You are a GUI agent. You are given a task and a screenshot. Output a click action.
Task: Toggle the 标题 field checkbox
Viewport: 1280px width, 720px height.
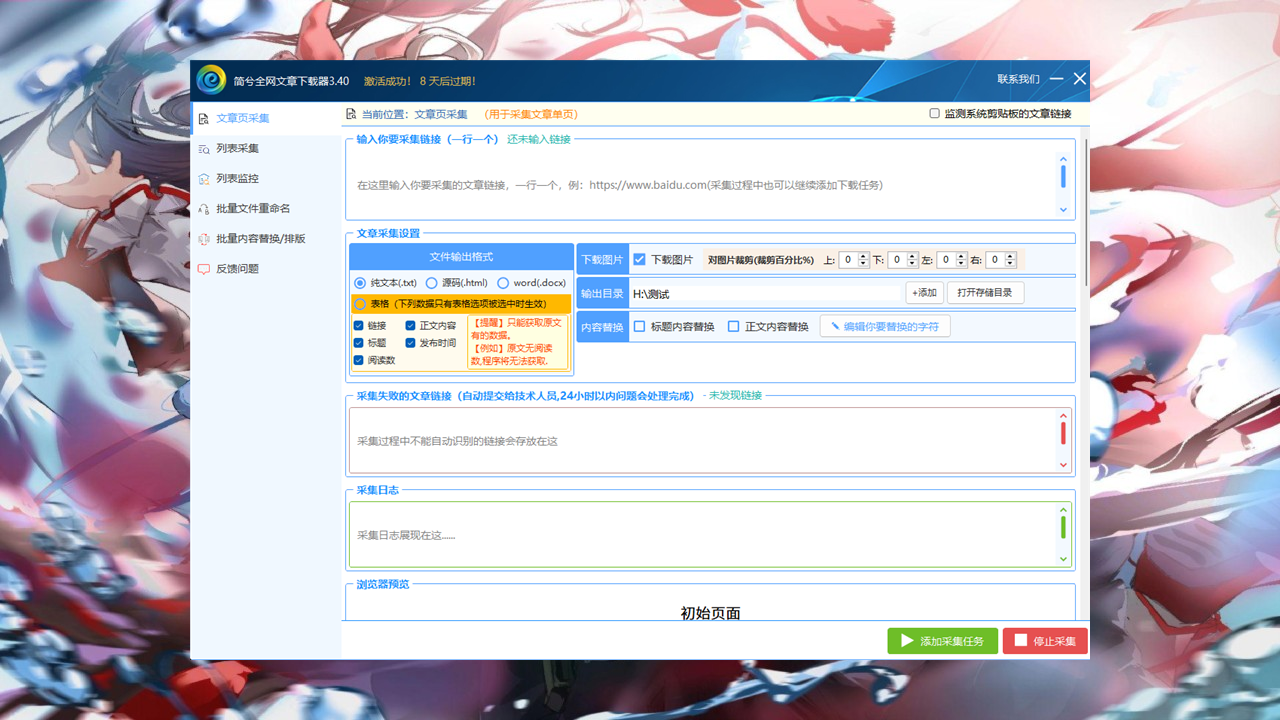[x=359, y=343]
